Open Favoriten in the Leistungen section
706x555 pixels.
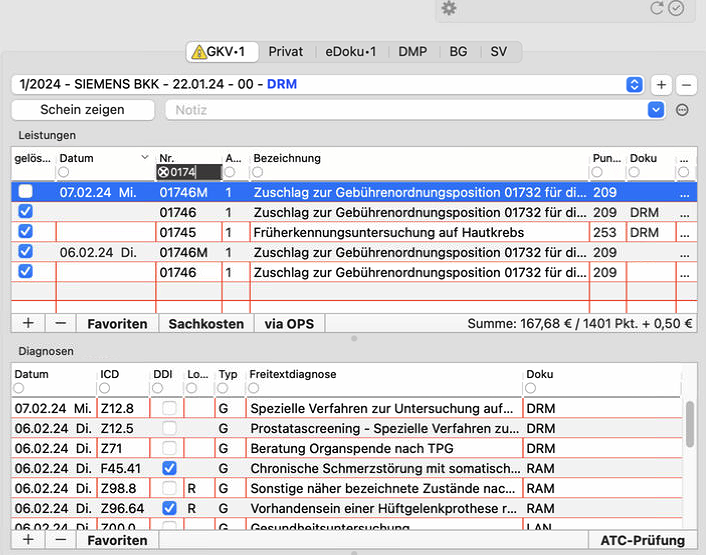[x=117, y=324]
